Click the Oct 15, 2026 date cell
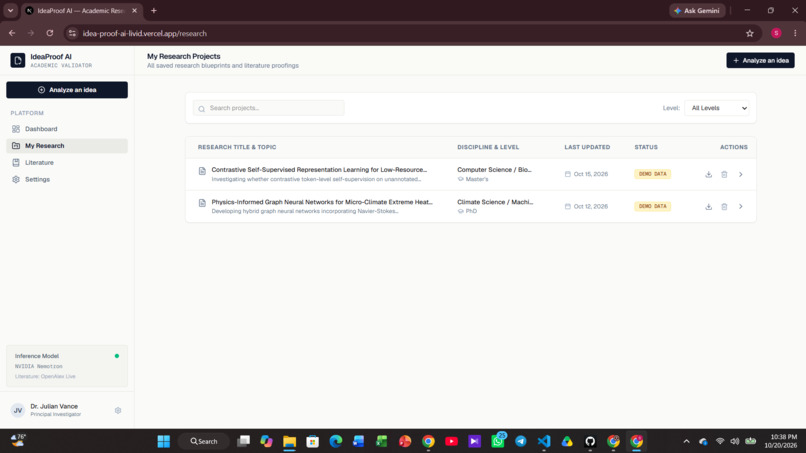This screenshot has width=806, height=453. click(586, 174)
